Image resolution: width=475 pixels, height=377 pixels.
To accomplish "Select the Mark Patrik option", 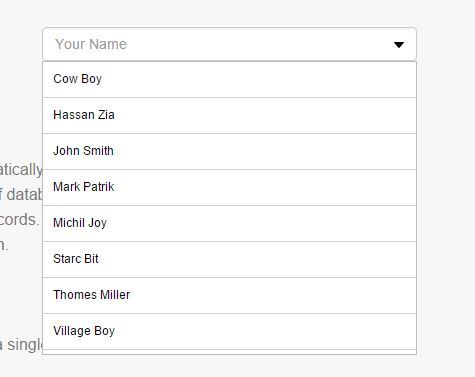I will click(x=229, y=188).
